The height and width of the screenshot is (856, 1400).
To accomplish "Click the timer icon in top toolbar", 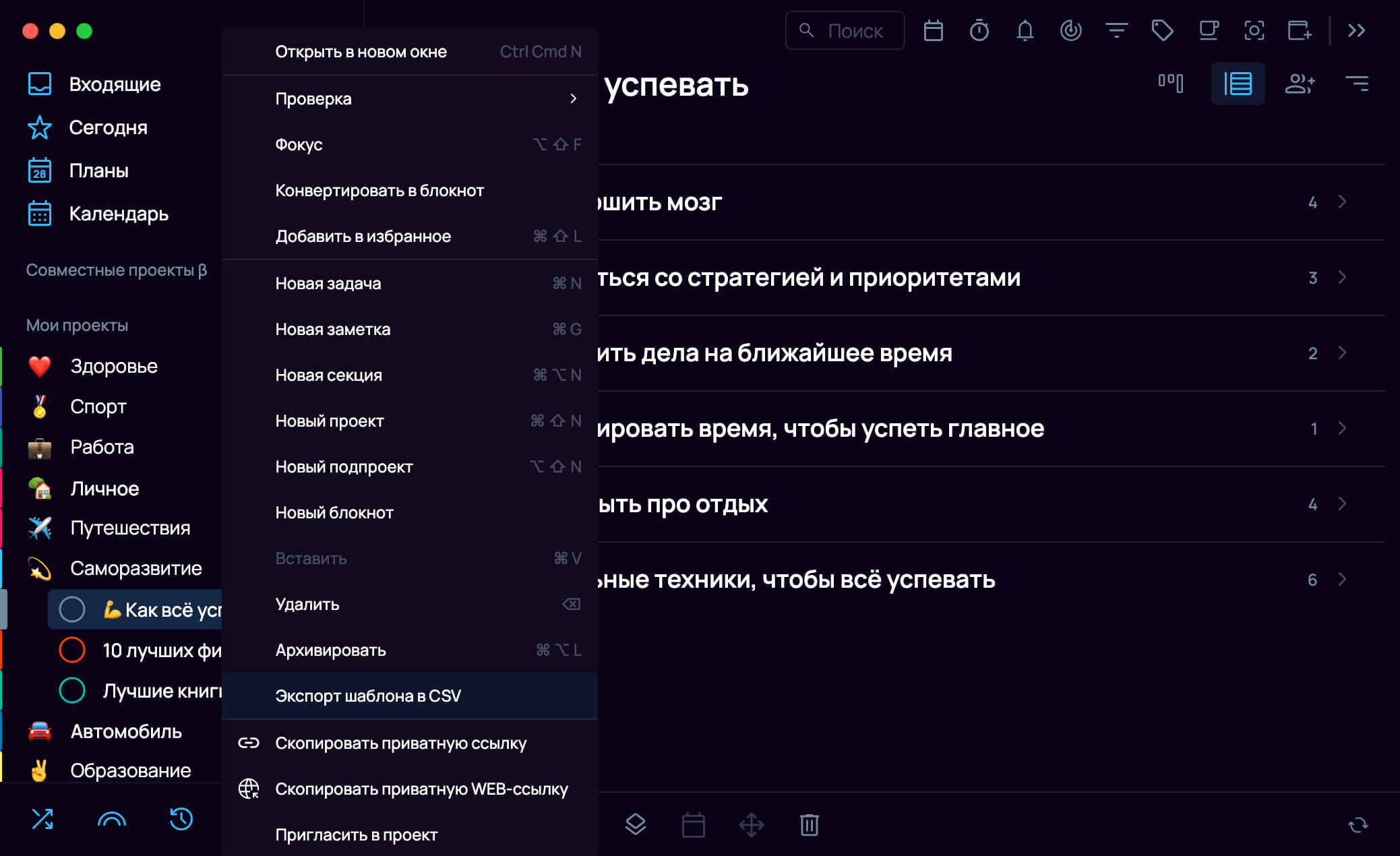I will pyautogui.click(x=979, y=30).
